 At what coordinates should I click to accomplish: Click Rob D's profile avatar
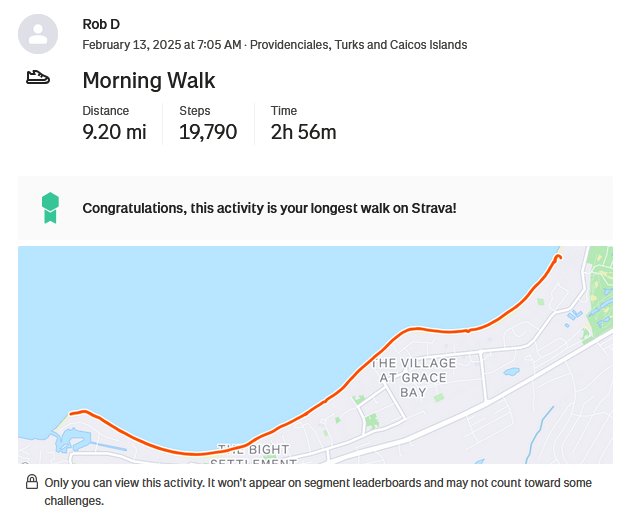coord(38,34)
